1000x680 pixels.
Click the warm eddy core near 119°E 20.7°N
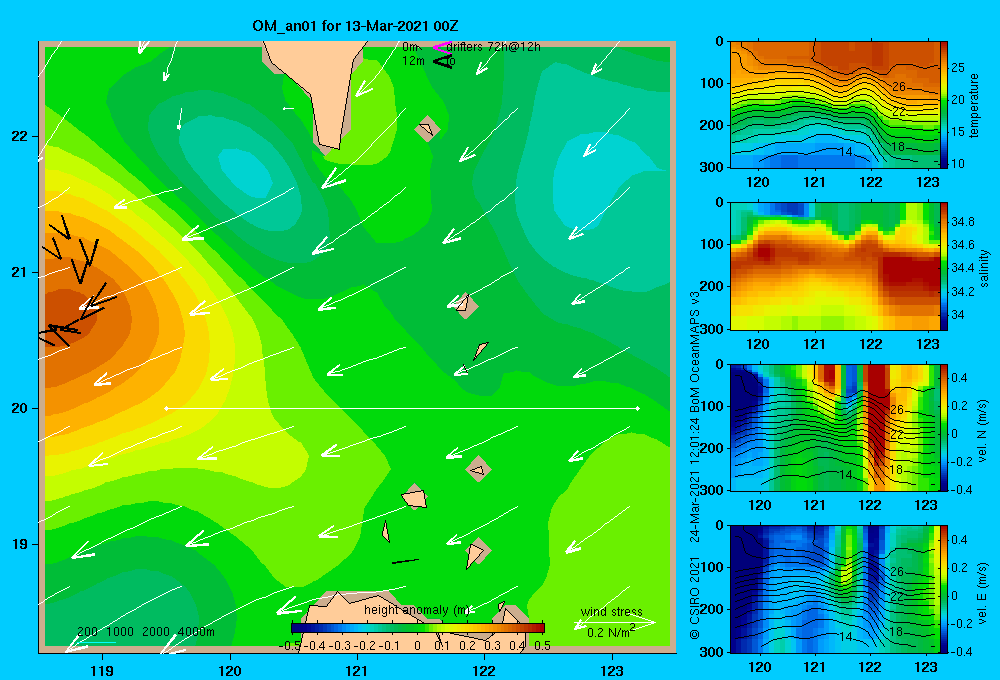click(67, 313)
